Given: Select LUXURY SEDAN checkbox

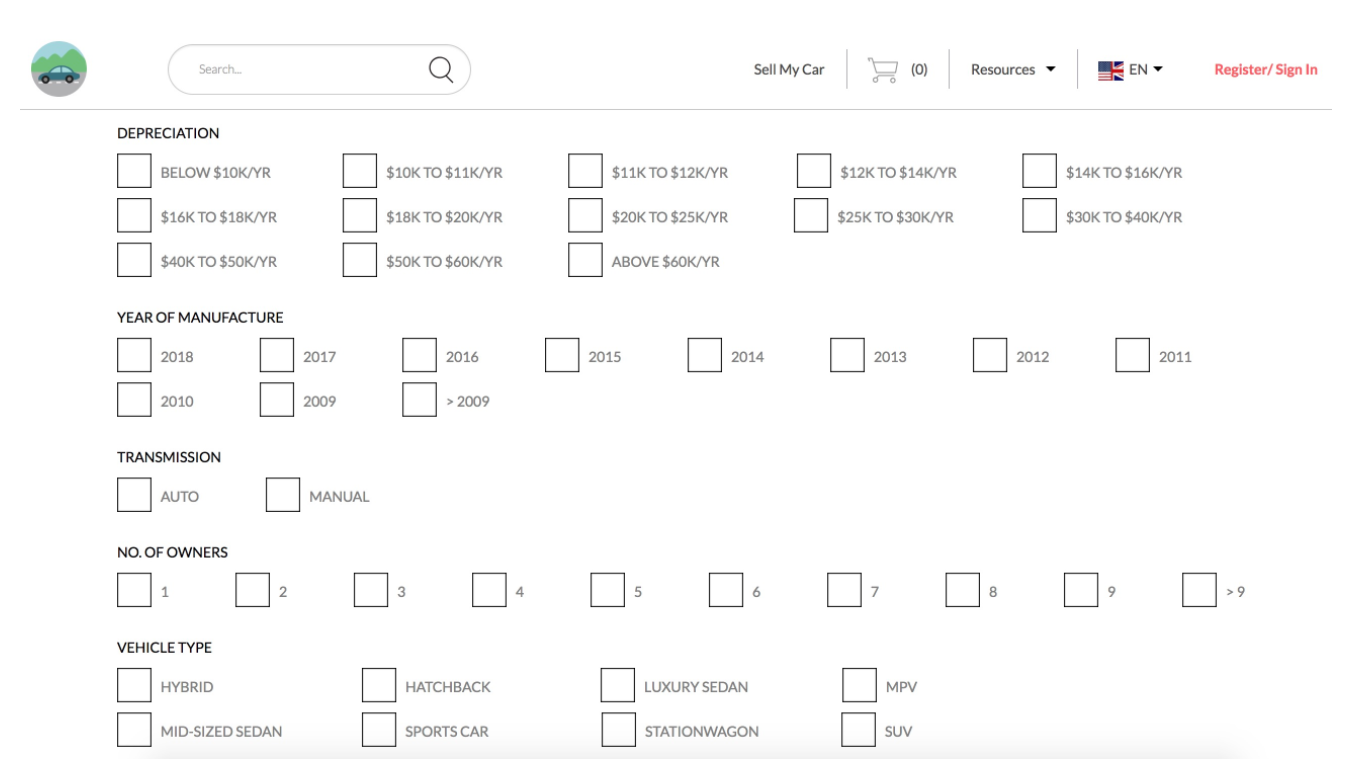Looking at the screenshot, I should (x=618, y=686).
